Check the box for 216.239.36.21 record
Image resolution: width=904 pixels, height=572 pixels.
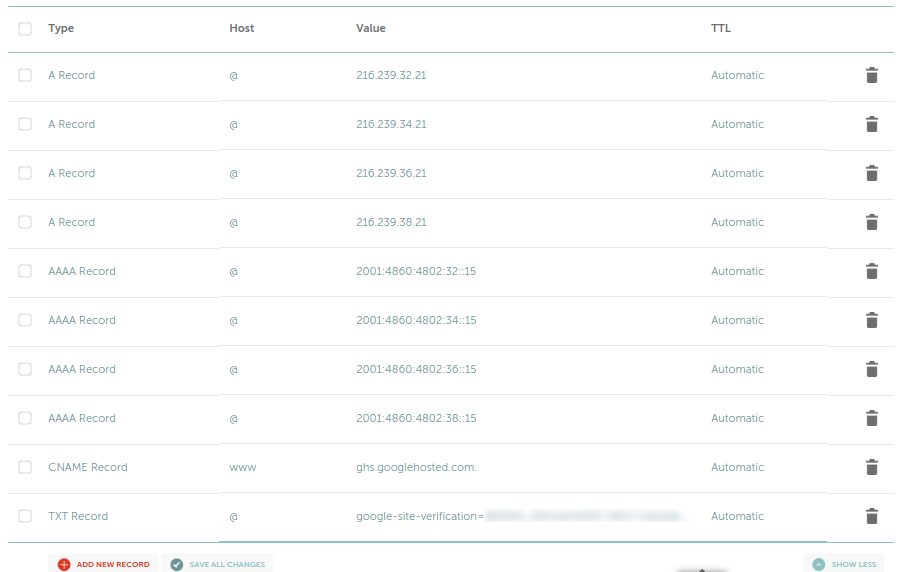[x=25, y=173]
